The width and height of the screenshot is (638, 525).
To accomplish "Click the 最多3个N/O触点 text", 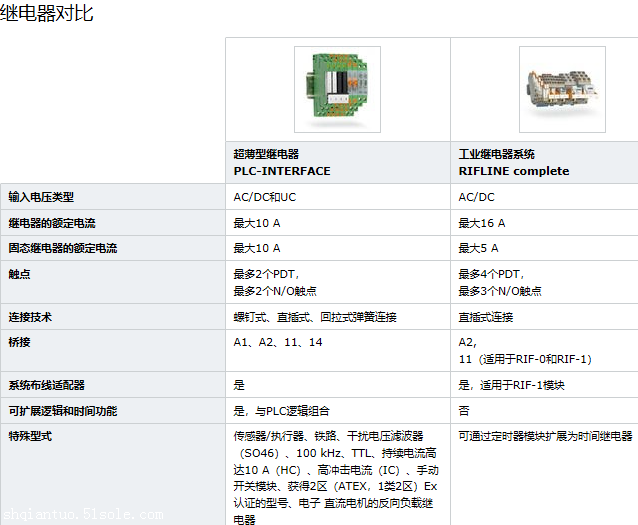I will pos(500,291).
